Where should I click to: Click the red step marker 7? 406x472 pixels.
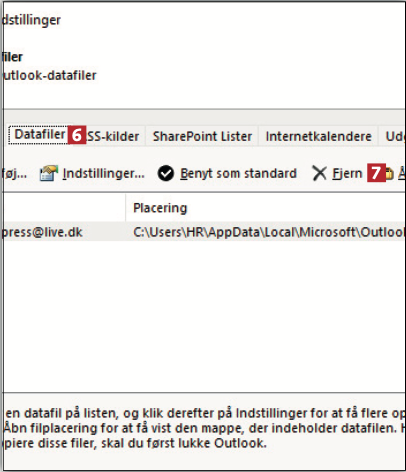click(376, 173)
